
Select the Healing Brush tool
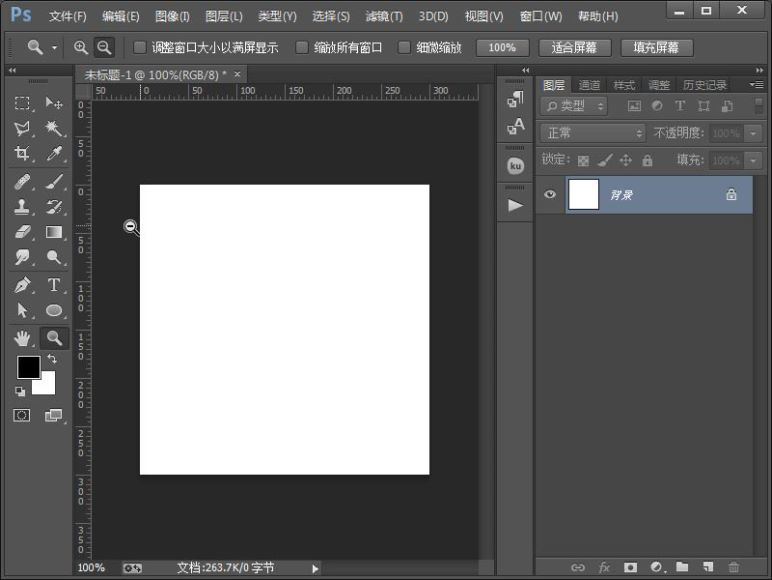(x=22, y=182)
